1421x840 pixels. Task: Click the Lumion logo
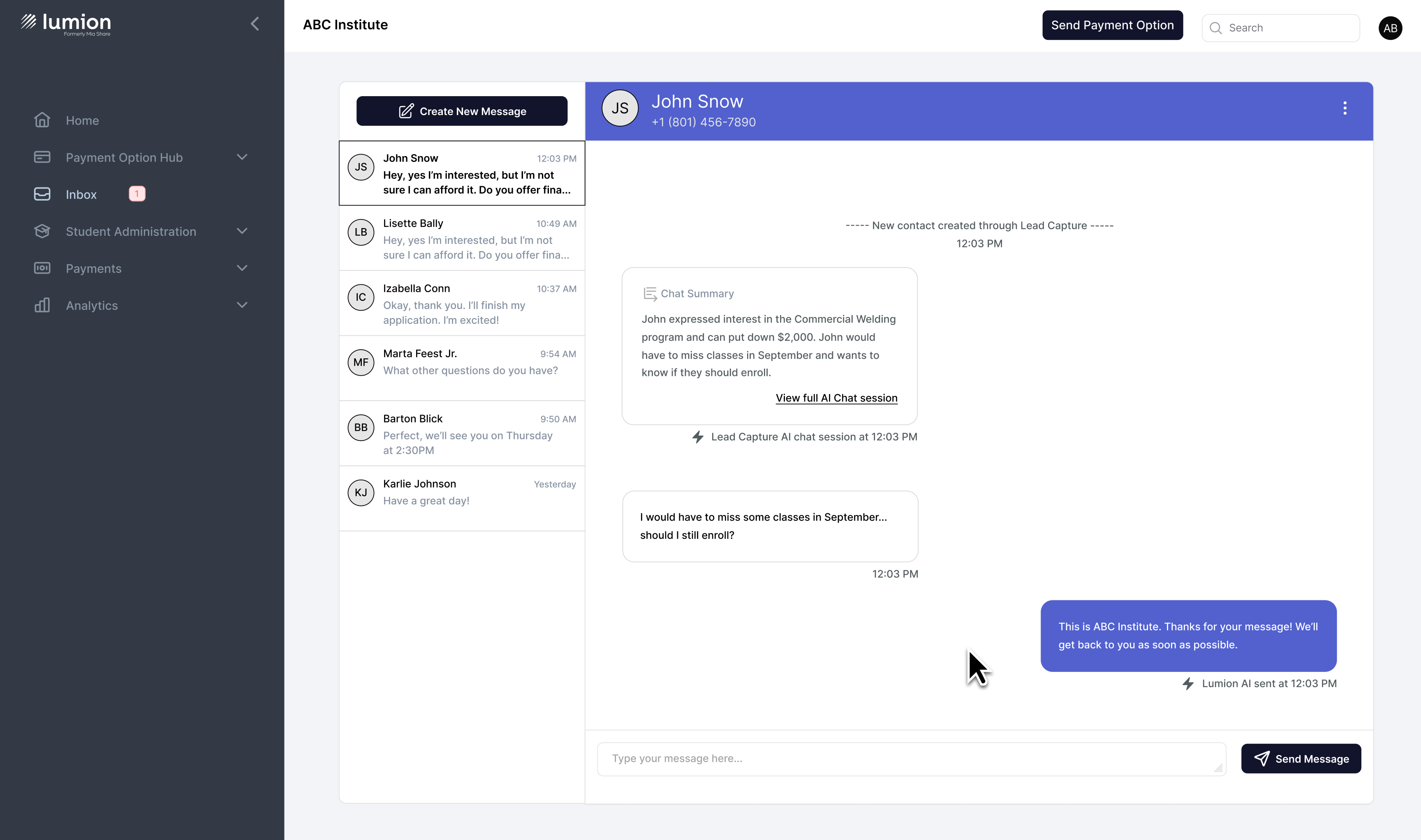[66, 24]
